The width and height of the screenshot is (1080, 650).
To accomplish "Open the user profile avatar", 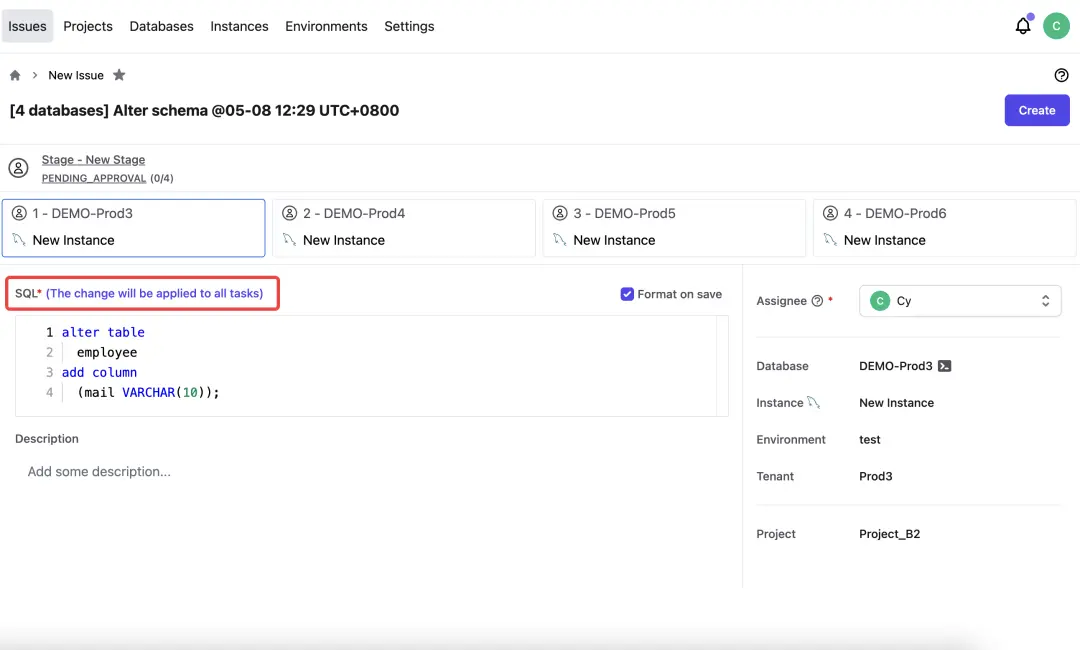I will (x=1056, y=26).
